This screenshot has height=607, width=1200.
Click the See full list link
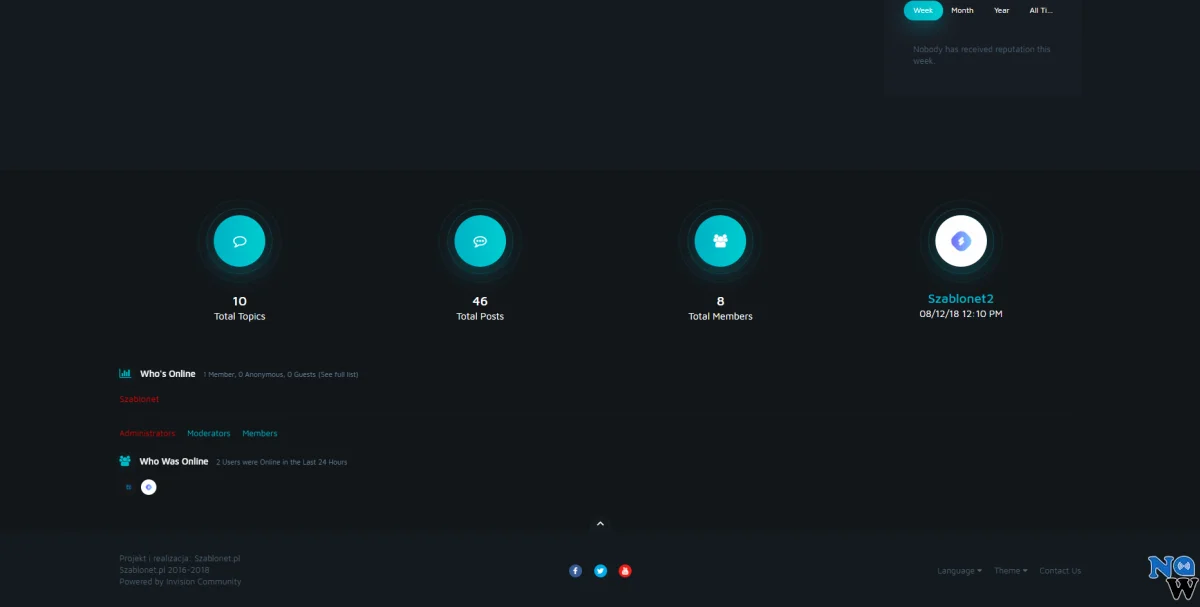(x=337, y=375)
